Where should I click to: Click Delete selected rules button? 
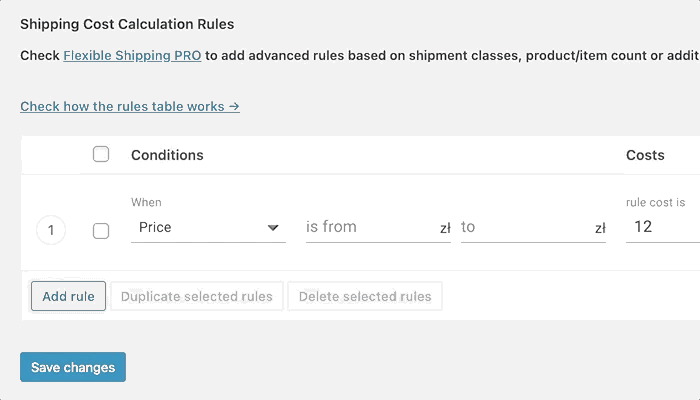(x=365, y=296)
